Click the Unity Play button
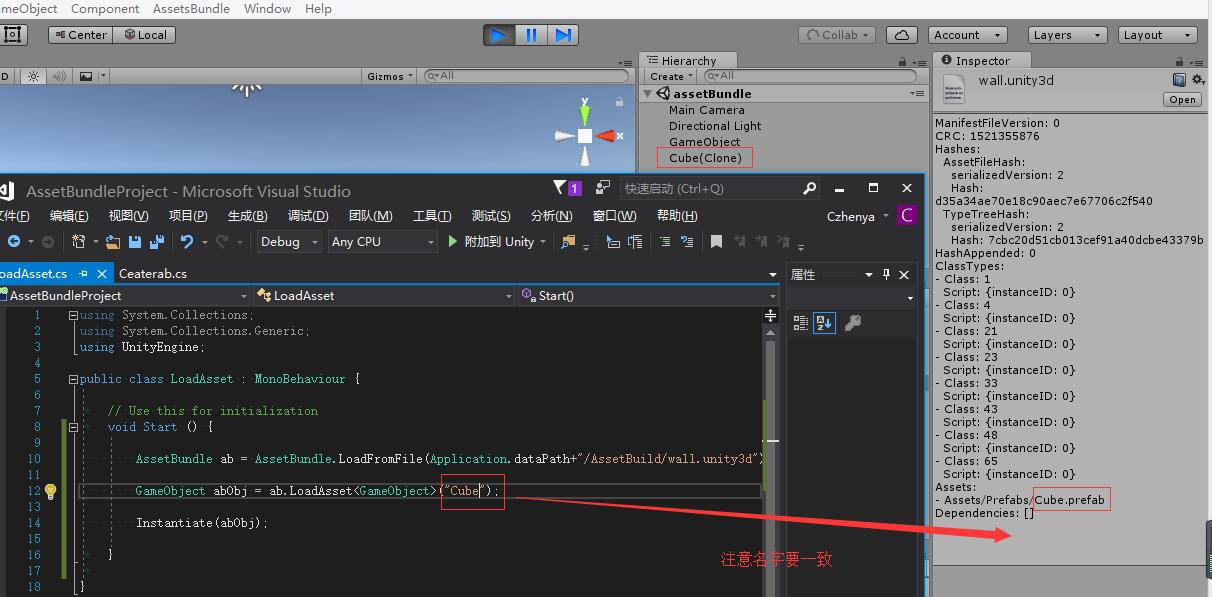This screenshot has height=597, width=1212. pos(499,35)
